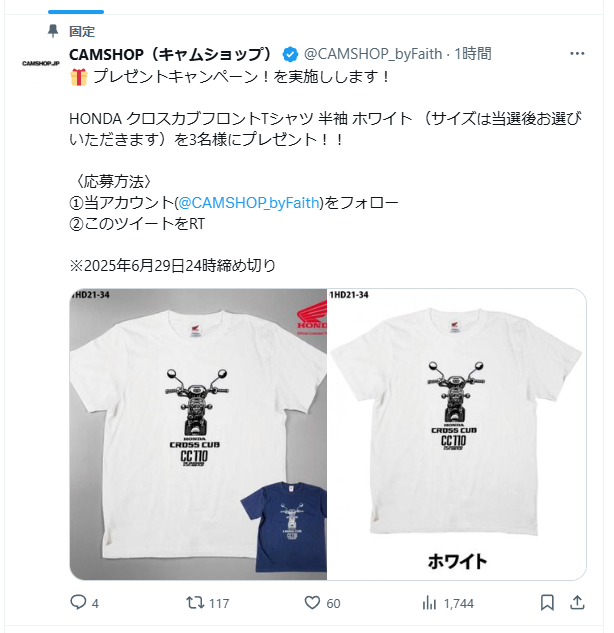This screenshot has height=633, width=614.
Task: Open the @CAMSHOP_byFaith mention link
Action: (x=249, y=203)
